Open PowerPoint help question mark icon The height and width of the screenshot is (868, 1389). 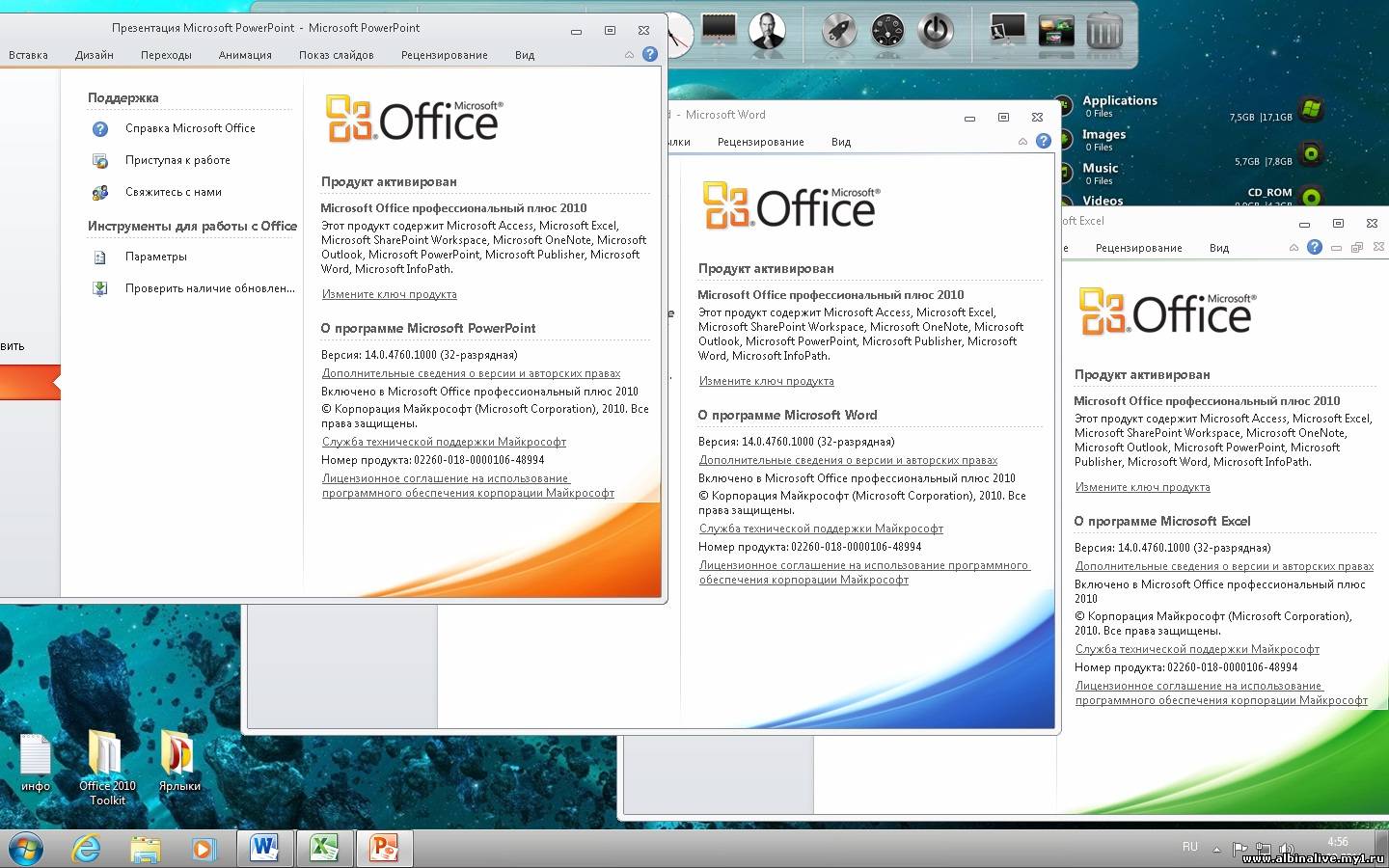click(650, 54)
